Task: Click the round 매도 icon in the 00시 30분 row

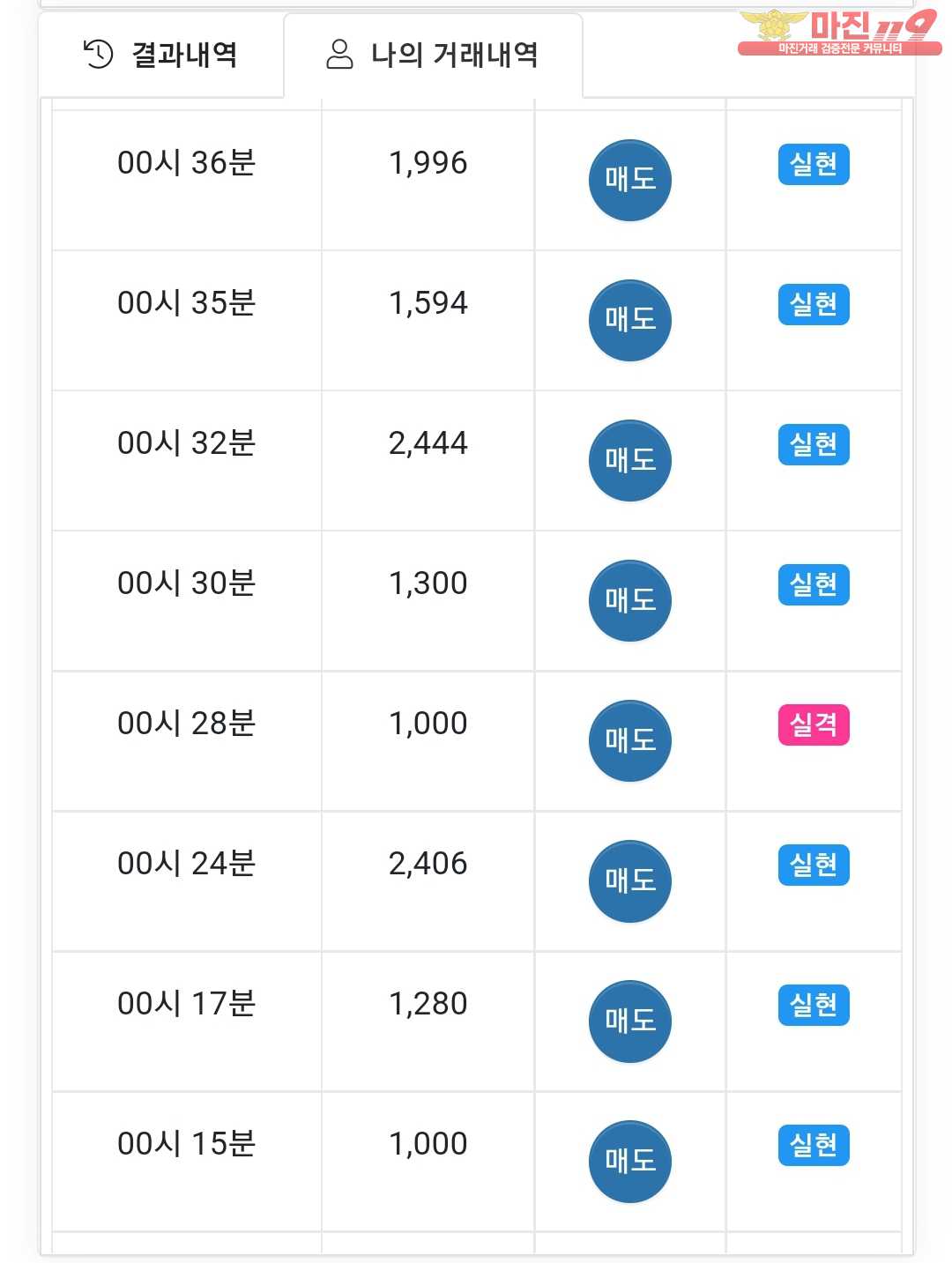Action: tap(630, 600)
